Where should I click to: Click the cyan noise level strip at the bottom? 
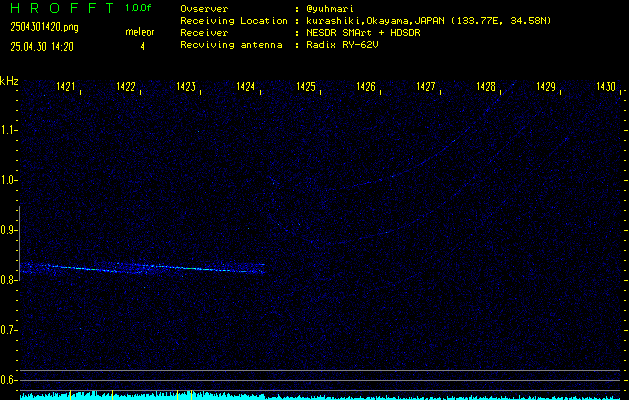pyautogui.click(x=321, y=397)
